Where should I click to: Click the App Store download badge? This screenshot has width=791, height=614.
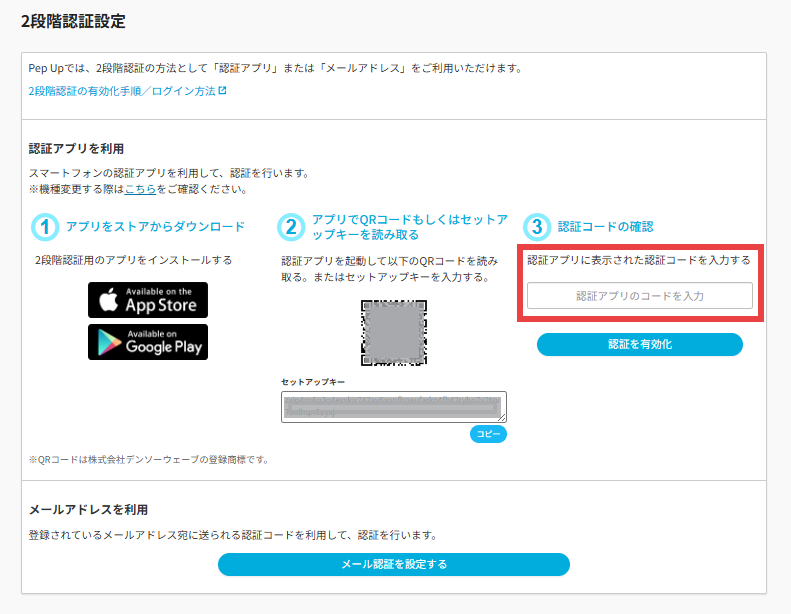[148, 300]
